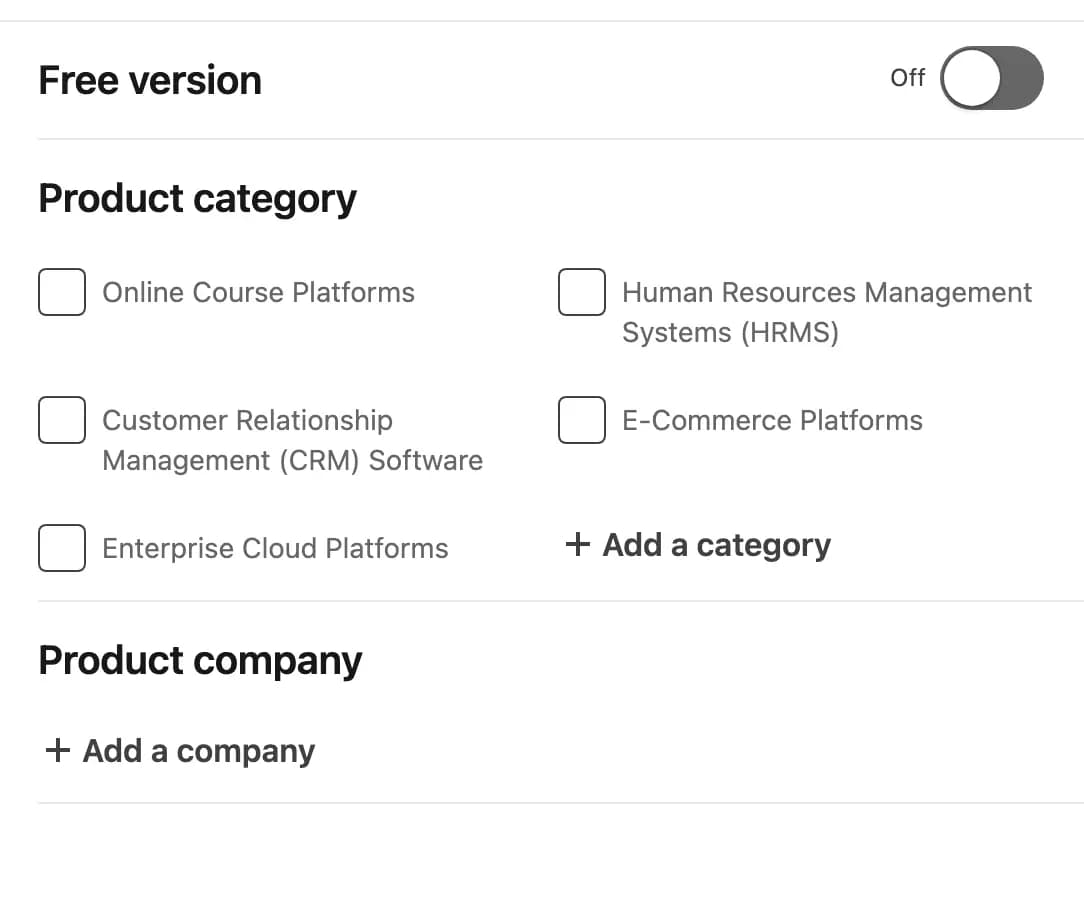Select Human Resources Management Systems (HRMS)
Image resolution: width=1084 pixels, height=908 pixels.
point(582,292)
